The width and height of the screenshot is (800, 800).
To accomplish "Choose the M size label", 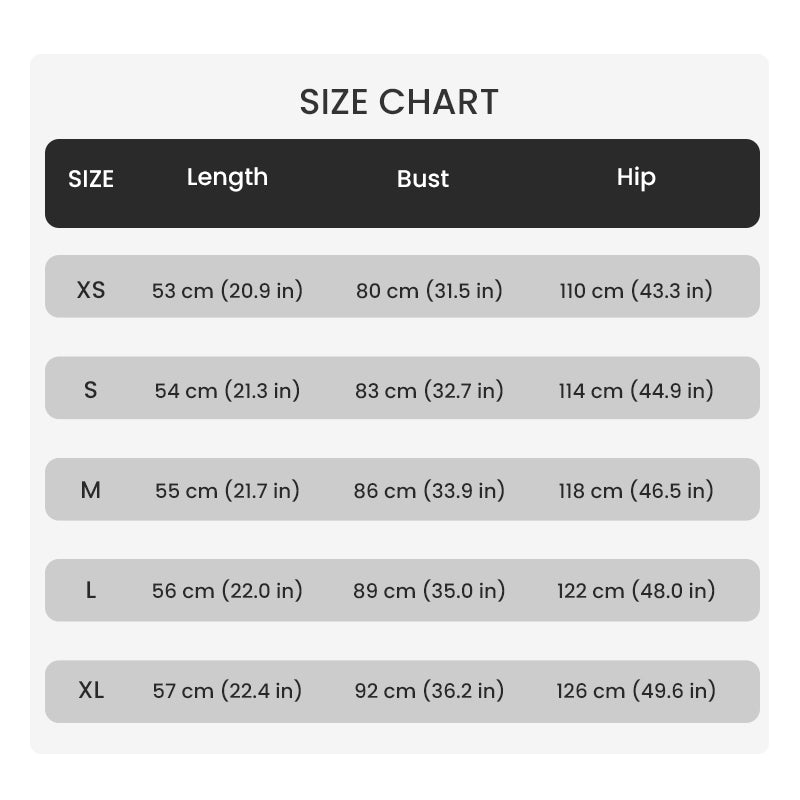I will (x=91, y=490).
